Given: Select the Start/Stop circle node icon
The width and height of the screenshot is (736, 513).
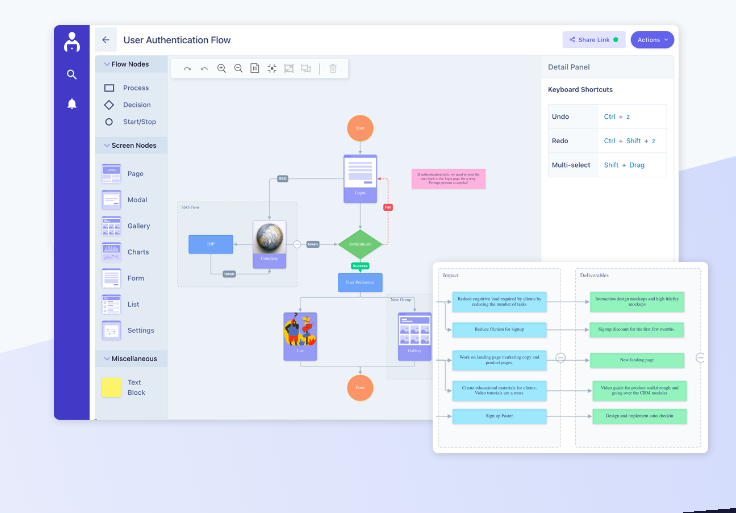Looking at the screenshot, I should click(109, 122).
